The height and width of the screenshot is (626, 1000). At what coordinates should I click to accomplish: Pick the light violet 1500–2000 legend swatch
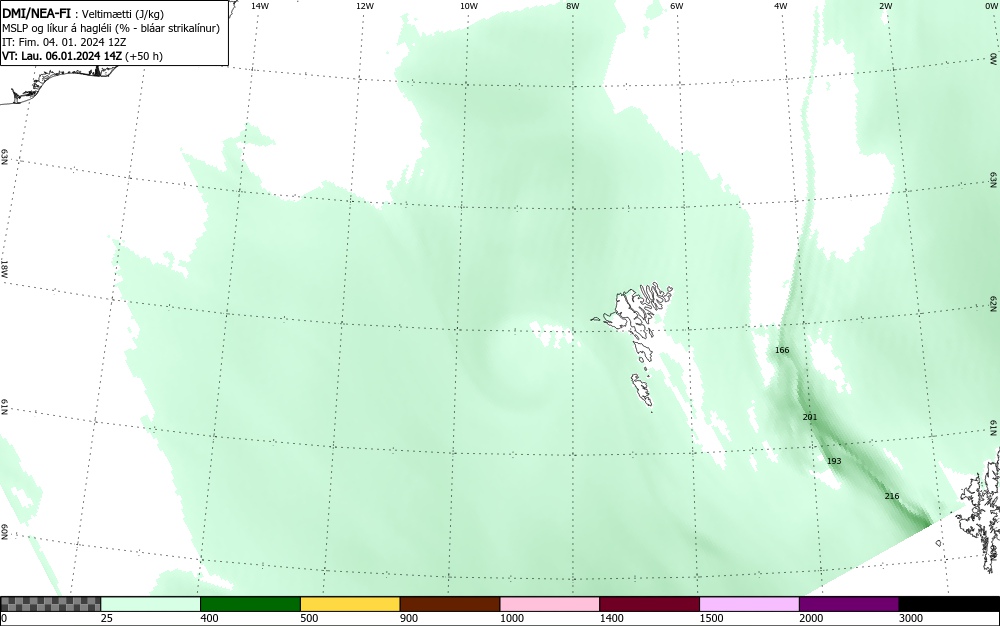coord(749,604)
